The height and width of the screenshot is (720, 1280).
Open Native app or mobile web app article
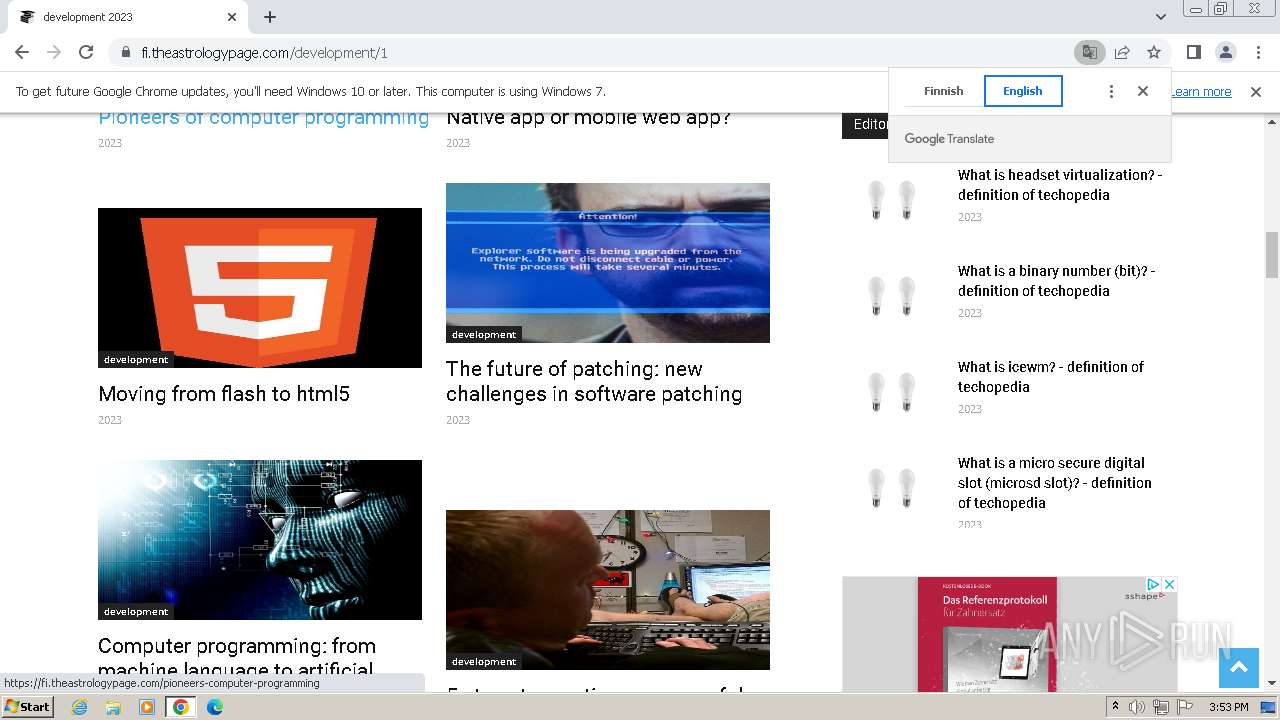(588, 118)
